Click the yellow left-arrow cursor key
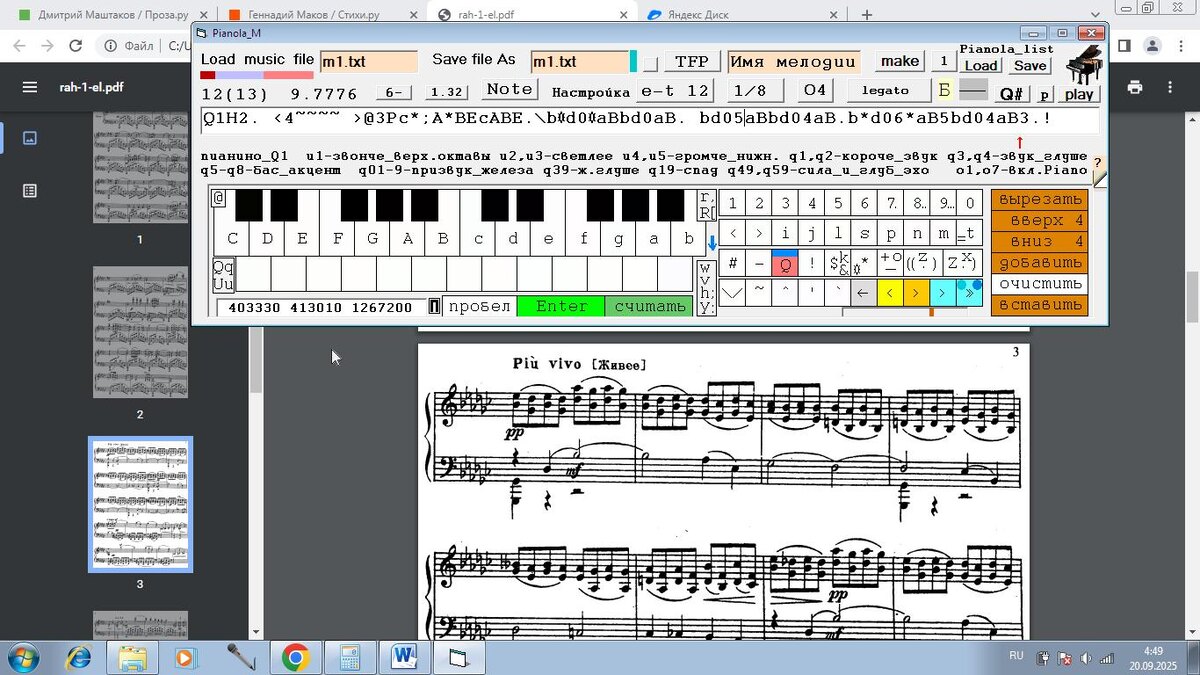This screenshot has width=1200, height=675. coord(889,293)
